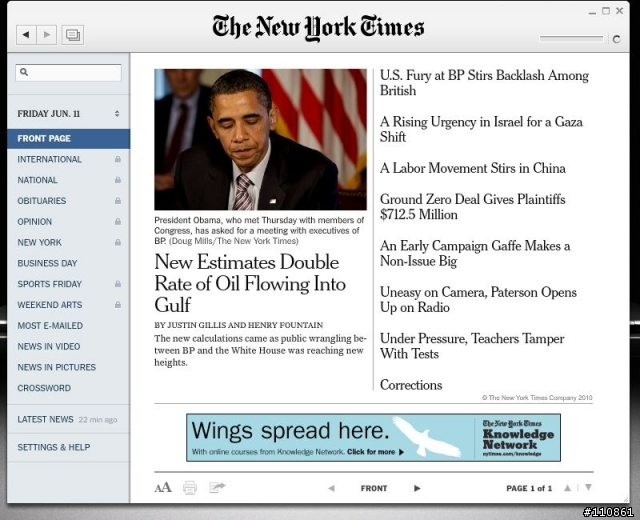
Task: Click the page up triangle
Action: [x=567, y=487]
